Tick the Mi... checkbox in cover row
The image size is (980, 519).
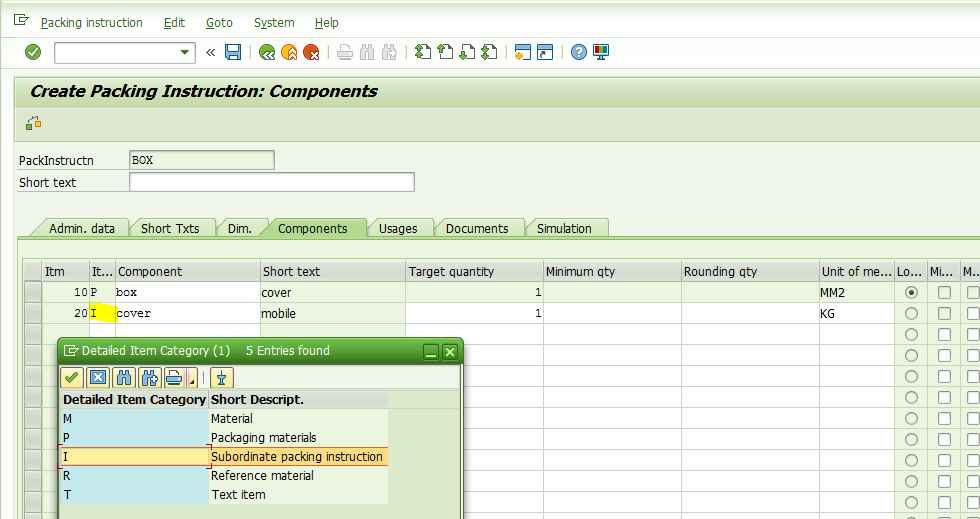tap(944, 313)
